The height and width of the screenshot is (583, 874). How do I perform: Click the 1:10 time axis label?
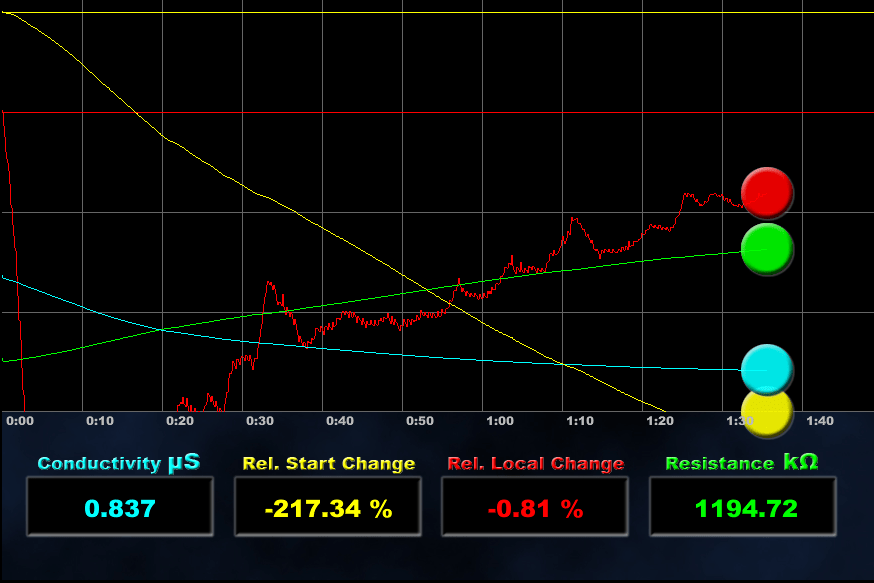(580, 421)
